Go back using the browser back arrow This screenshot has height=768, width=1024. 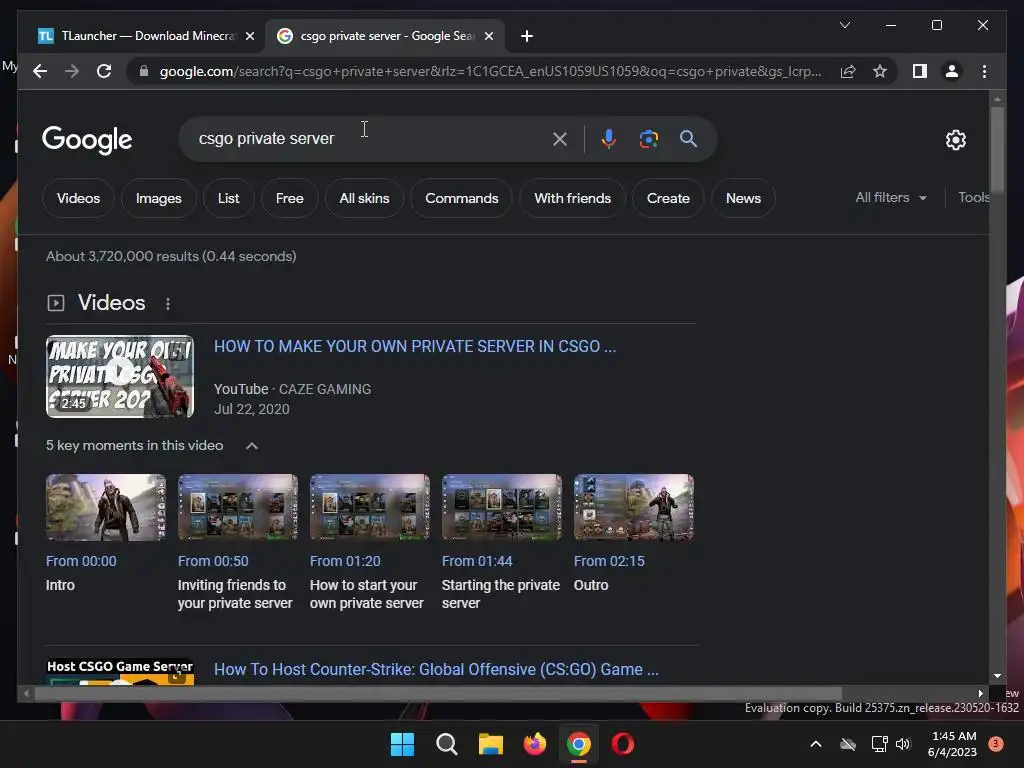pos(40,71)
